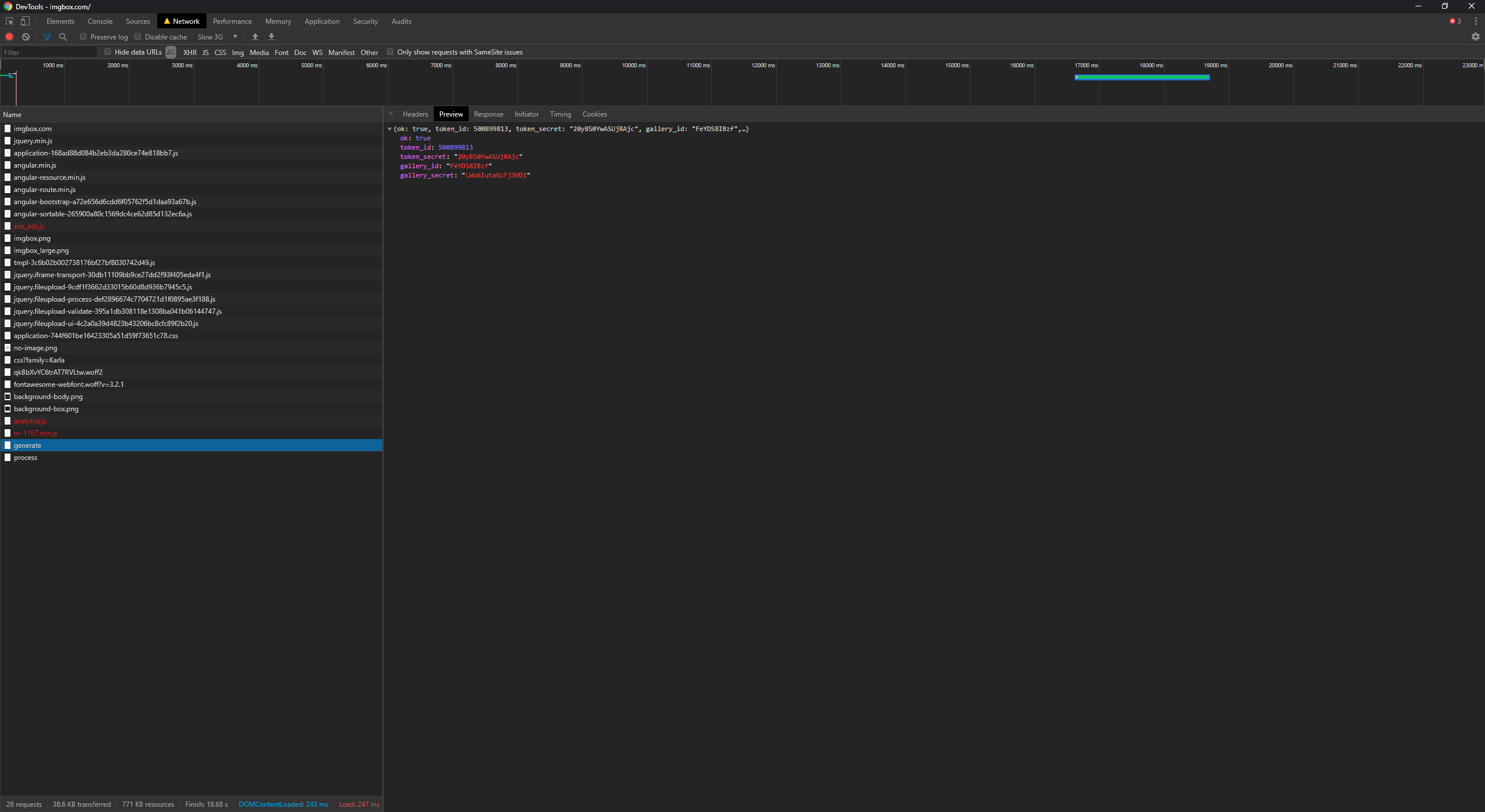Check Only show requests with SameSite issues
This screenshot has width=1485, height=812.
tap(390, 52)
